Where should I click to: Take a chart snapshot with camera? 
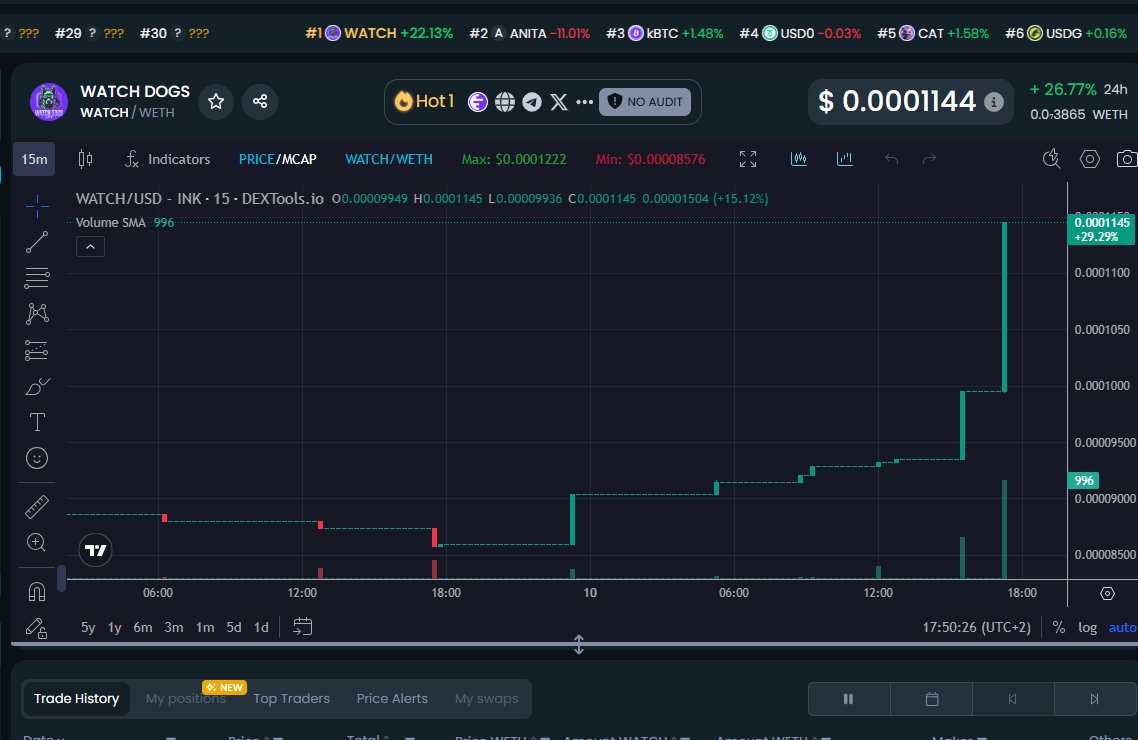1126,159
